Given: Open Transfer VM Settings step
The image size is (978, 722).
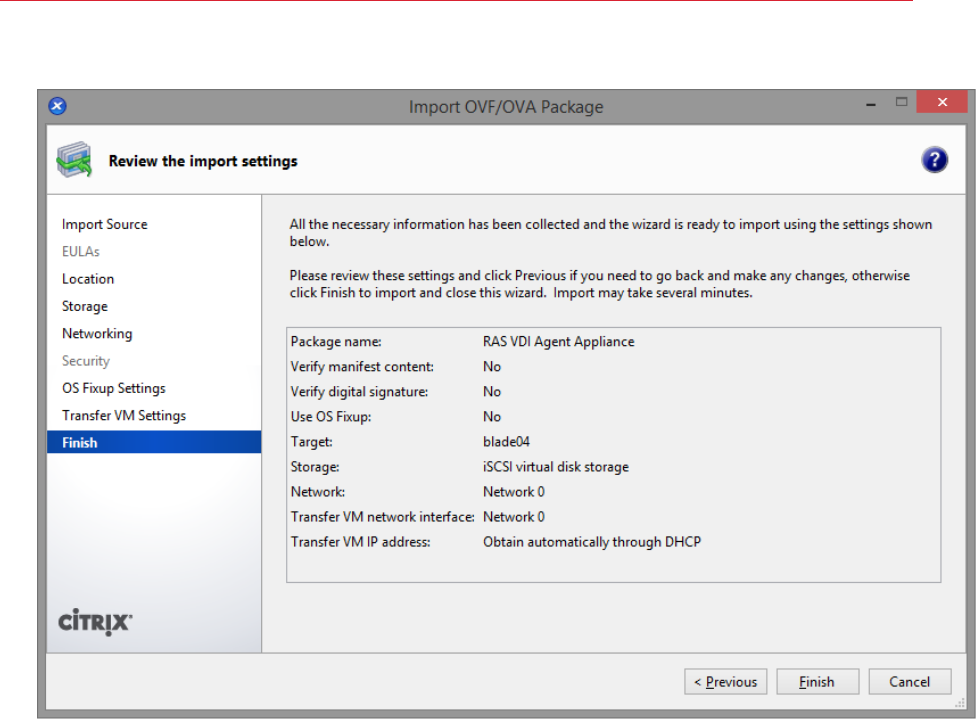Looking at the screenshot, I should click(x=124, y=416).
